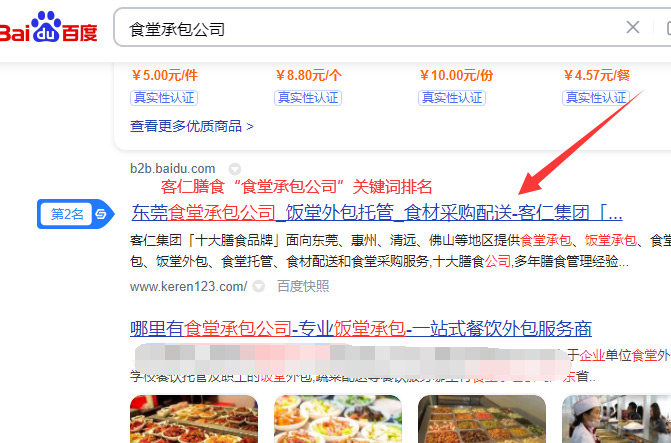Click the refresh icon on the ranking badge

tap(101, 214)
